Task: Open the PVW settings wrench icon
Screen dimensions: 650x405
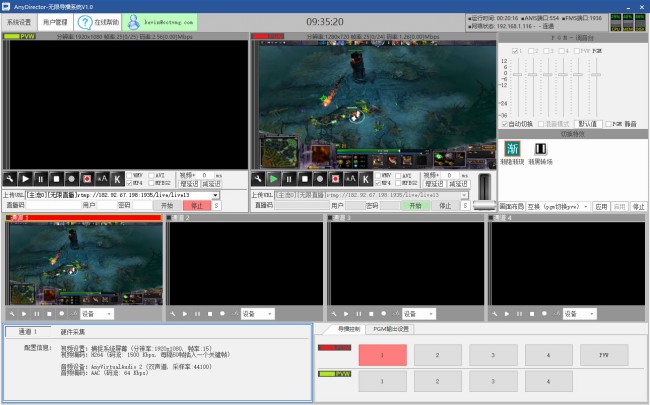Action: pos(10,179)
